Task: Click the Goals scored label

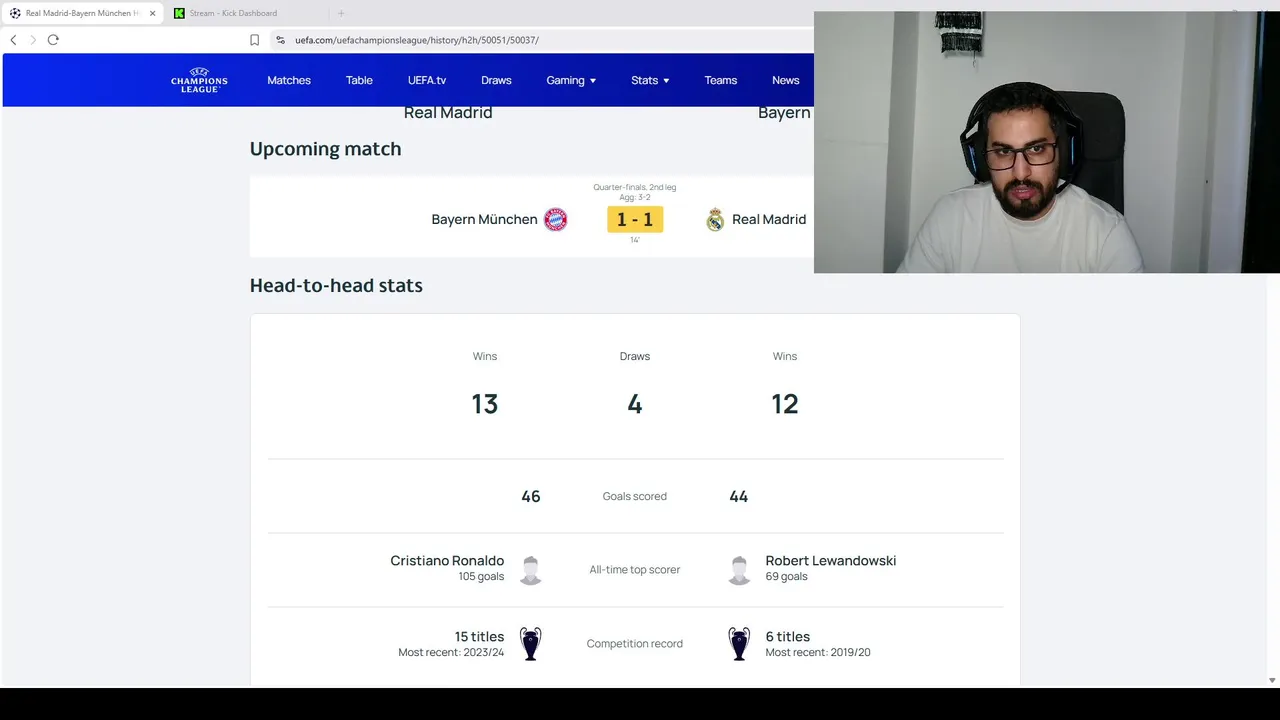Action: click(635, 497)
